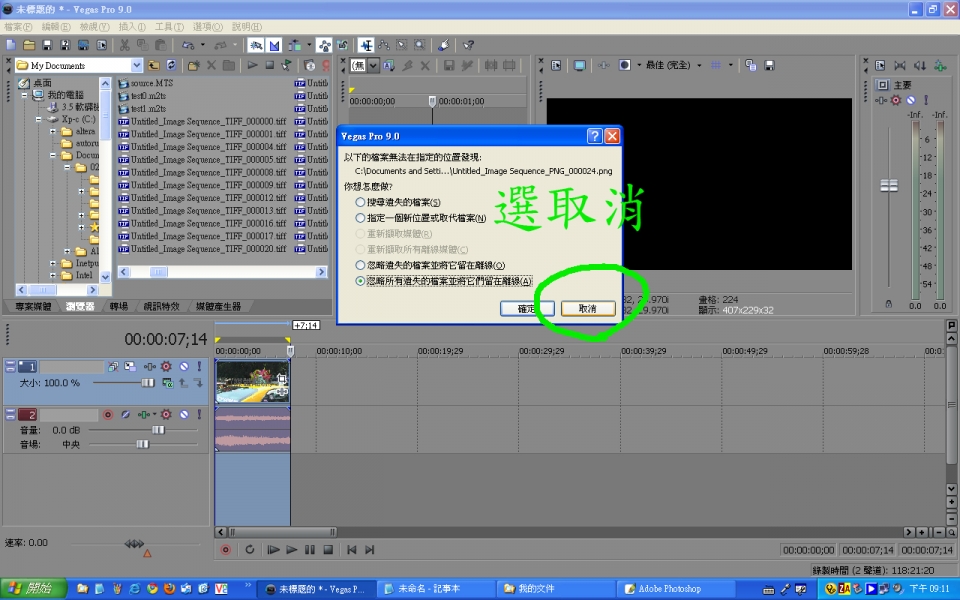Click the dialog's help question mark icon
This screenshot has width=960, height=600.
(x=594, y=136)
